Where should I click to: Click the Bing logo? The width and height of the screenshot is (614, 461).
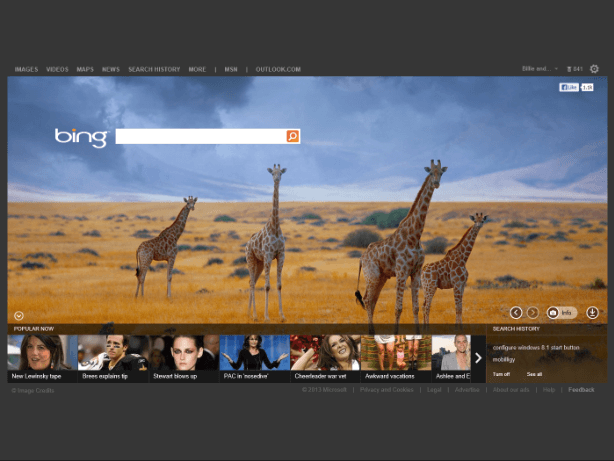tap(81, 138)
